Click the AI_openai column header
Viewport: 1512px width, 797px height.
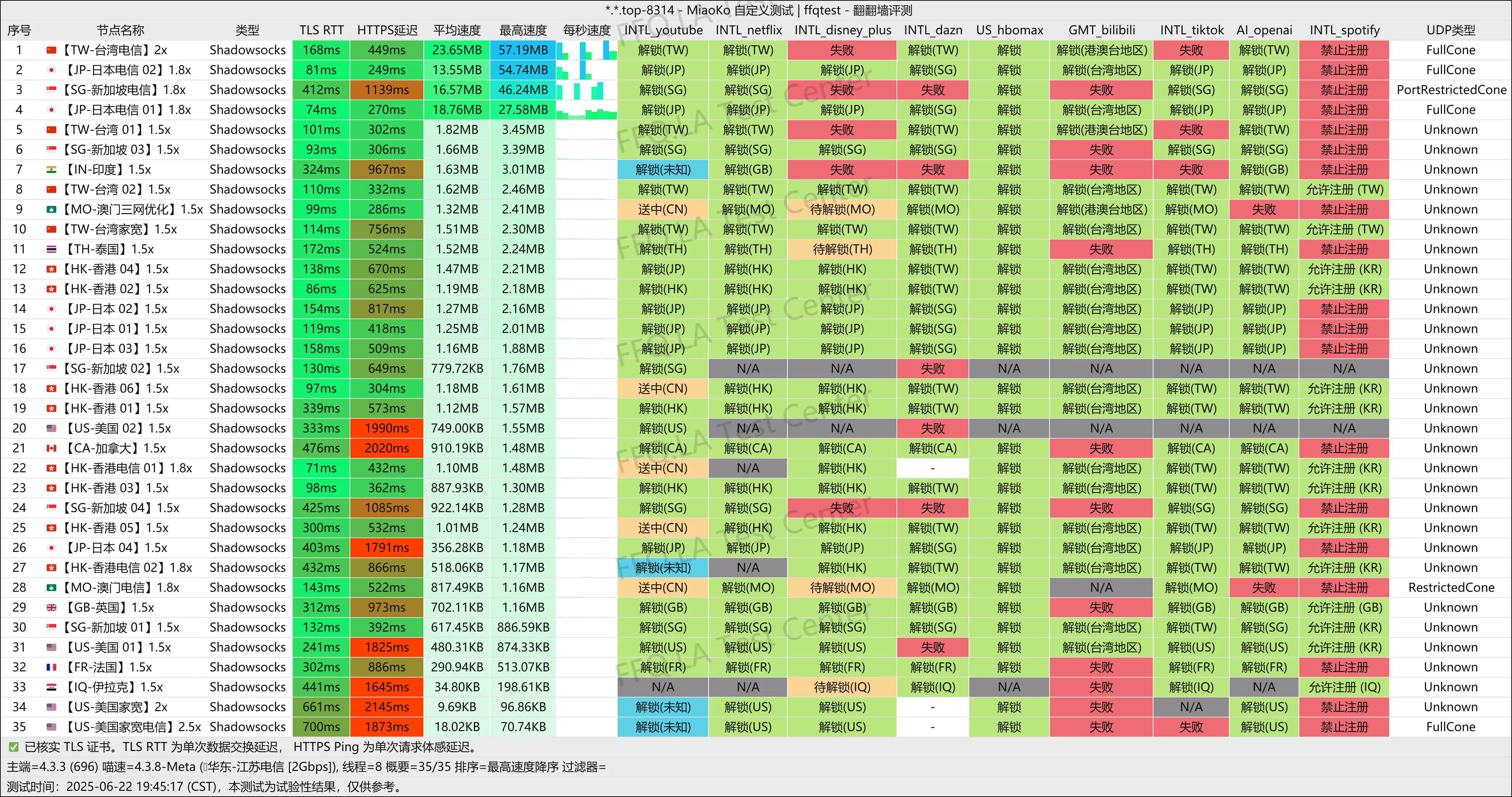pos(1264,31)
